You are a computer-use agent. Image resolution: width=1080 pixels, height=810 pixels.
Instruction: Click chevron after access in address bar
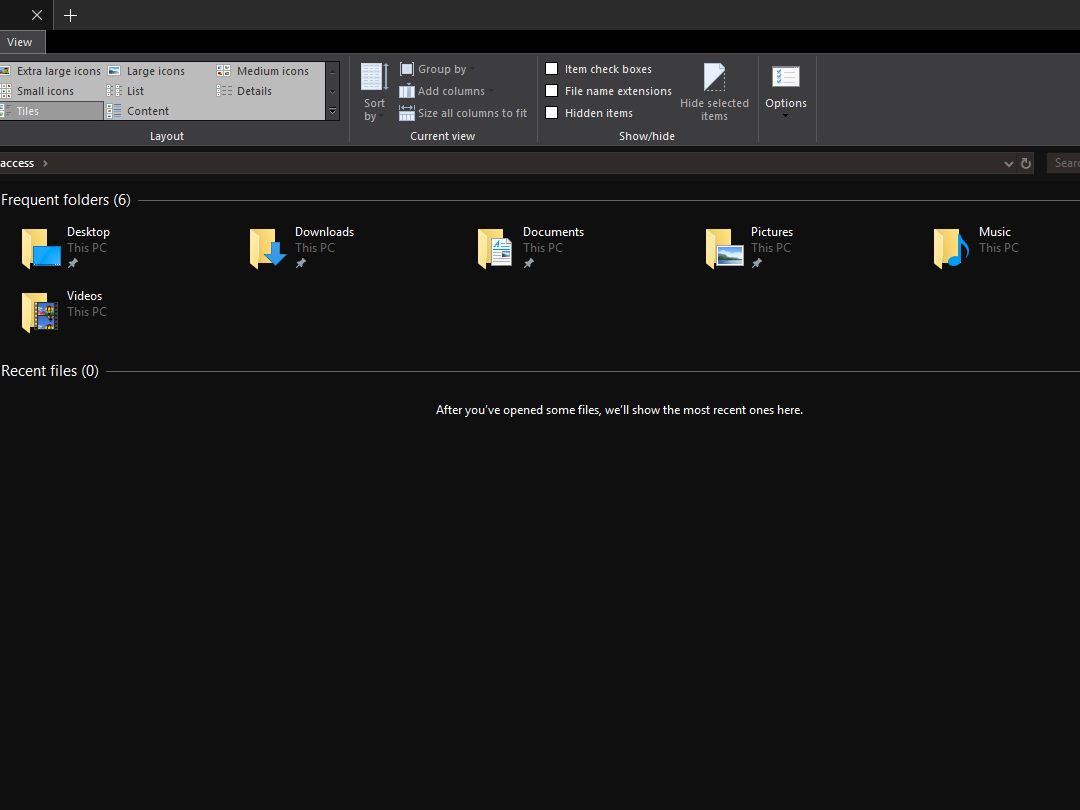point(45,163)
